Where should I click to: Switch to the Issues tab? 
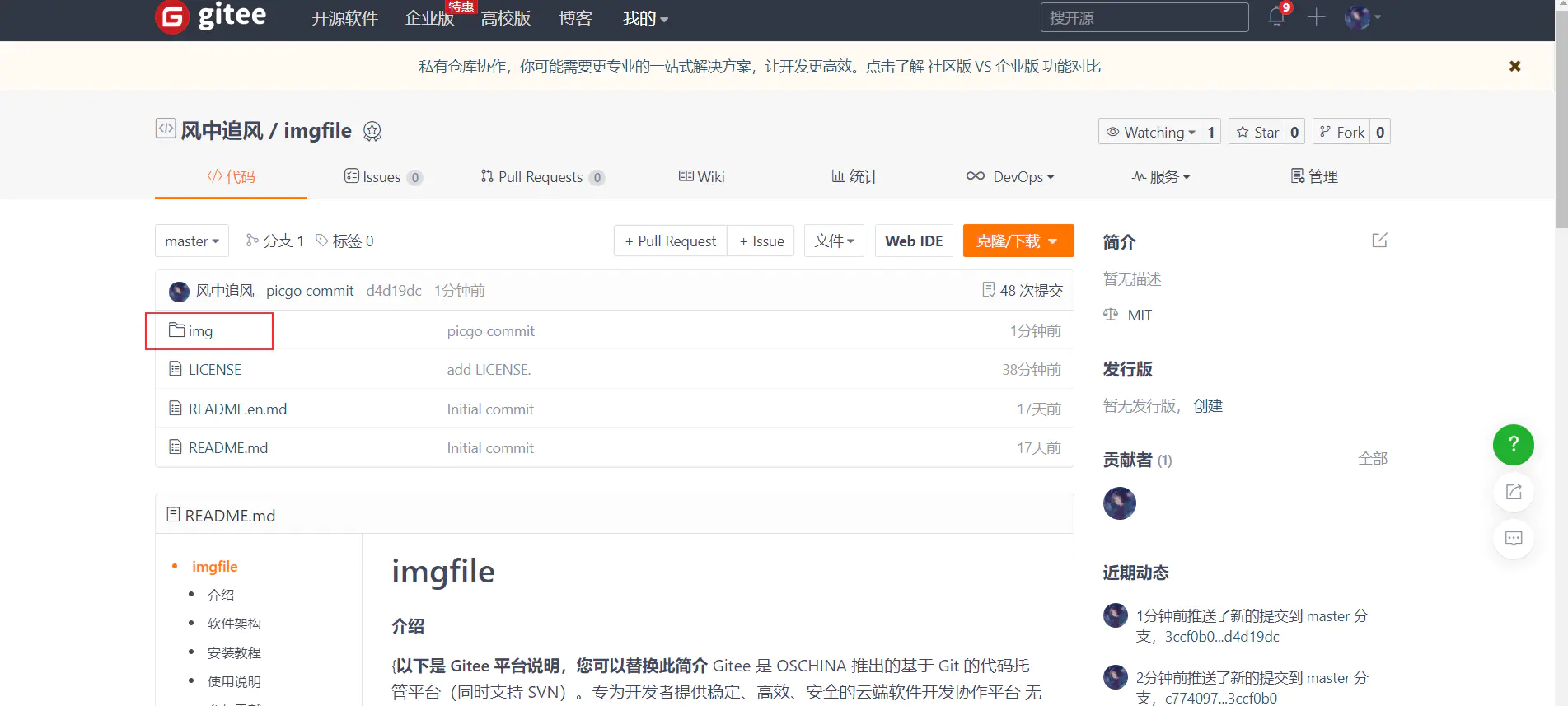pos(383,176)
